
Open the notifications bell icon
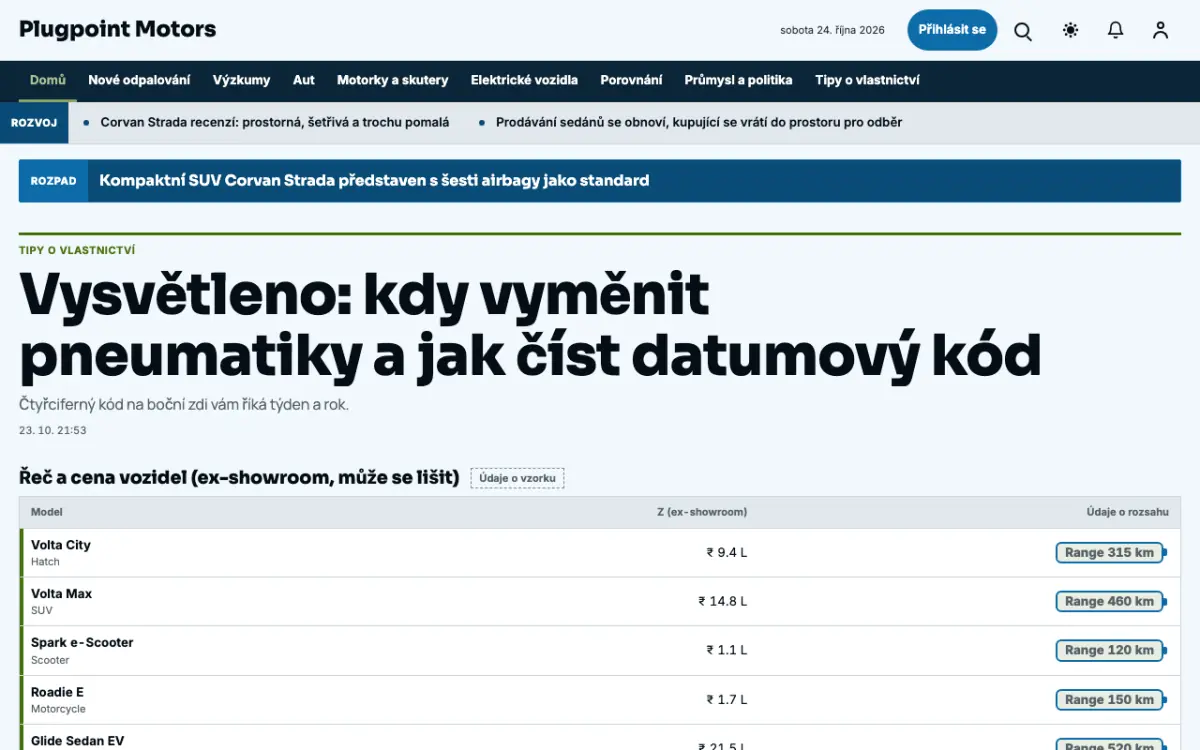click(x=1115, y=31)
